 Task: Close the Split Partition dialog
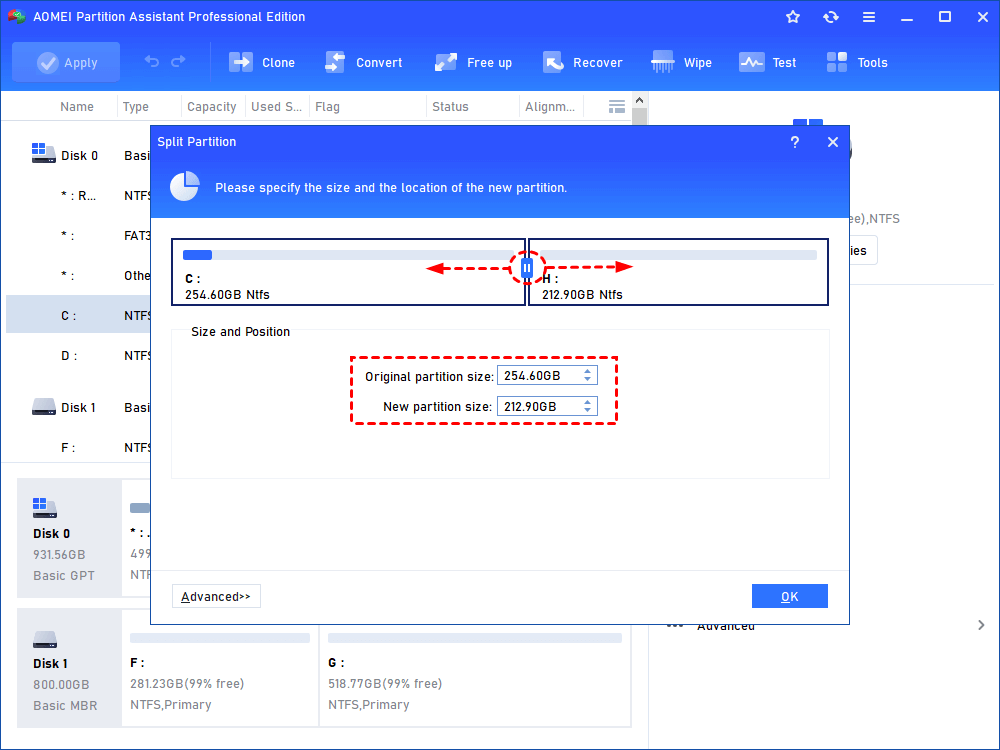pyautogui.click(x=832, y=142)
